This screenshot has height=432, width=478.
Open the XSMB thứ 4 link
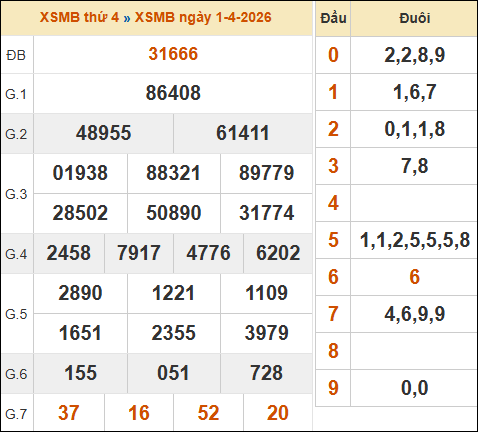[79, 17]
